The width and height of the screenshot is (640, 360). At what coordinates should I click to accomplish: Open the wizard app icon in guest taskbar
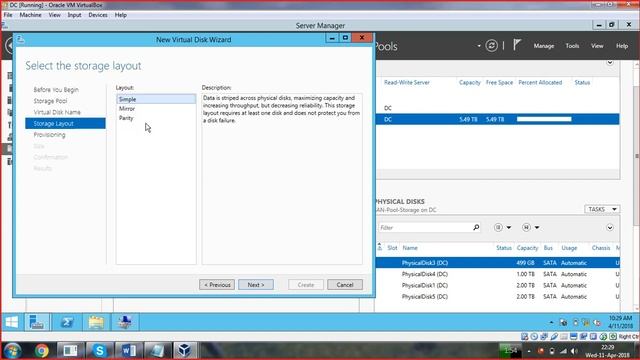click(125, 322)
